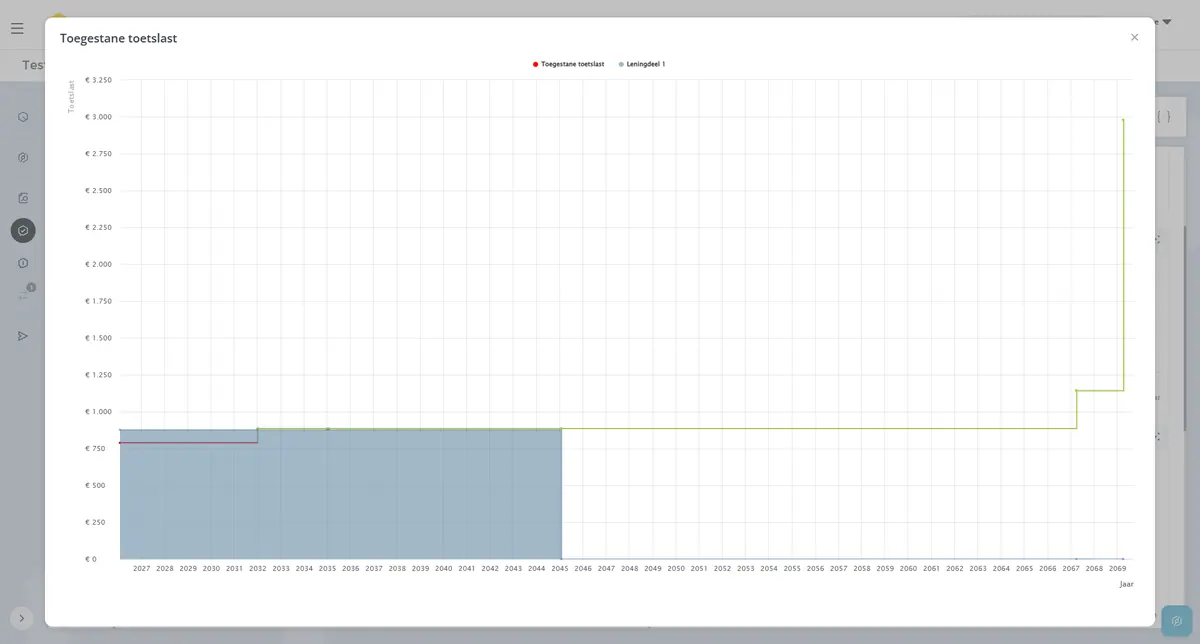The width and height of the screenshot is (1200, 644).
Task: Click the background page vertical scrollbar
Action: click(1186, 330)
